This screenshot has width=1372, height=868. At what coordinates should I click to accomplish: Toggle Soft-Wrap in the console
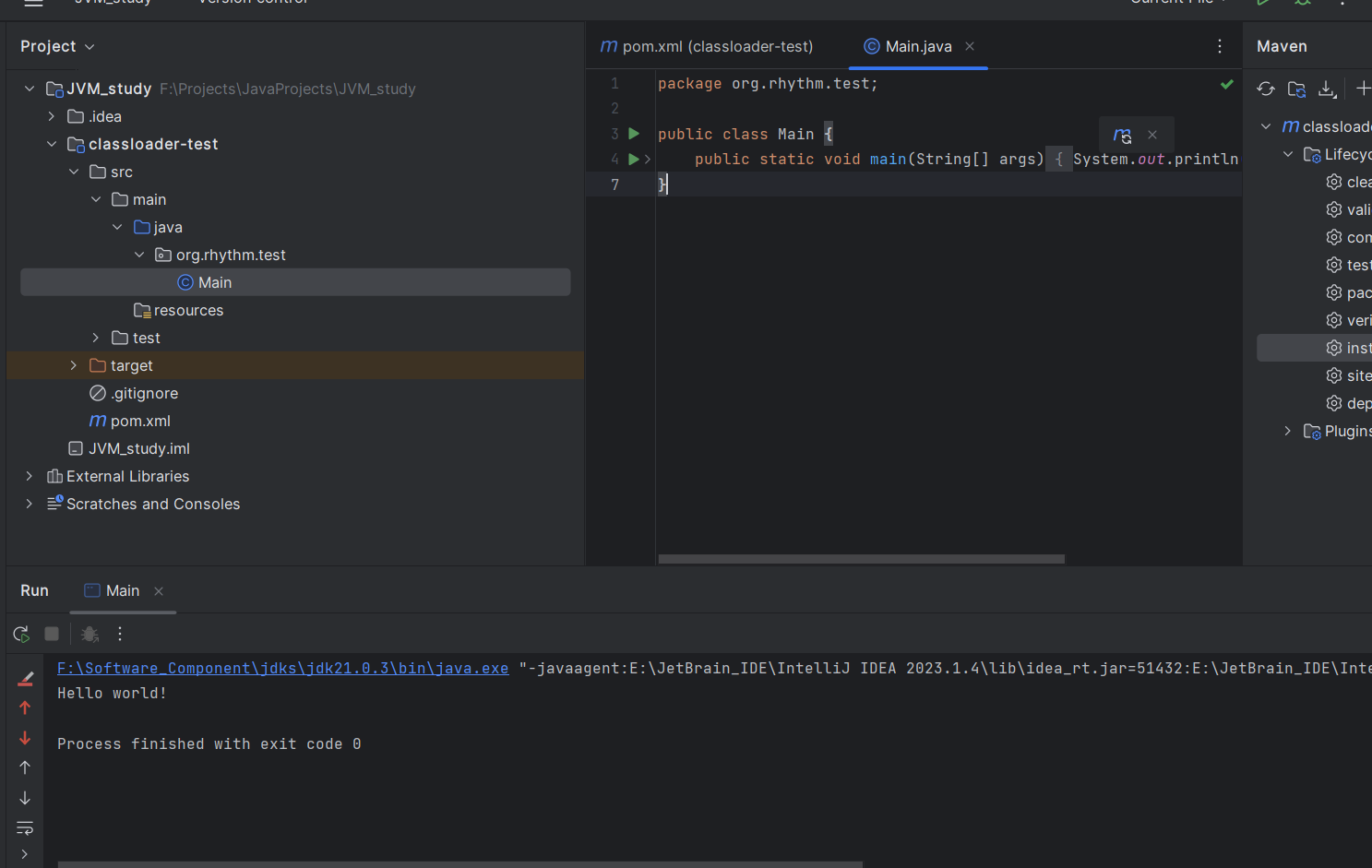[x=25, y=827]
